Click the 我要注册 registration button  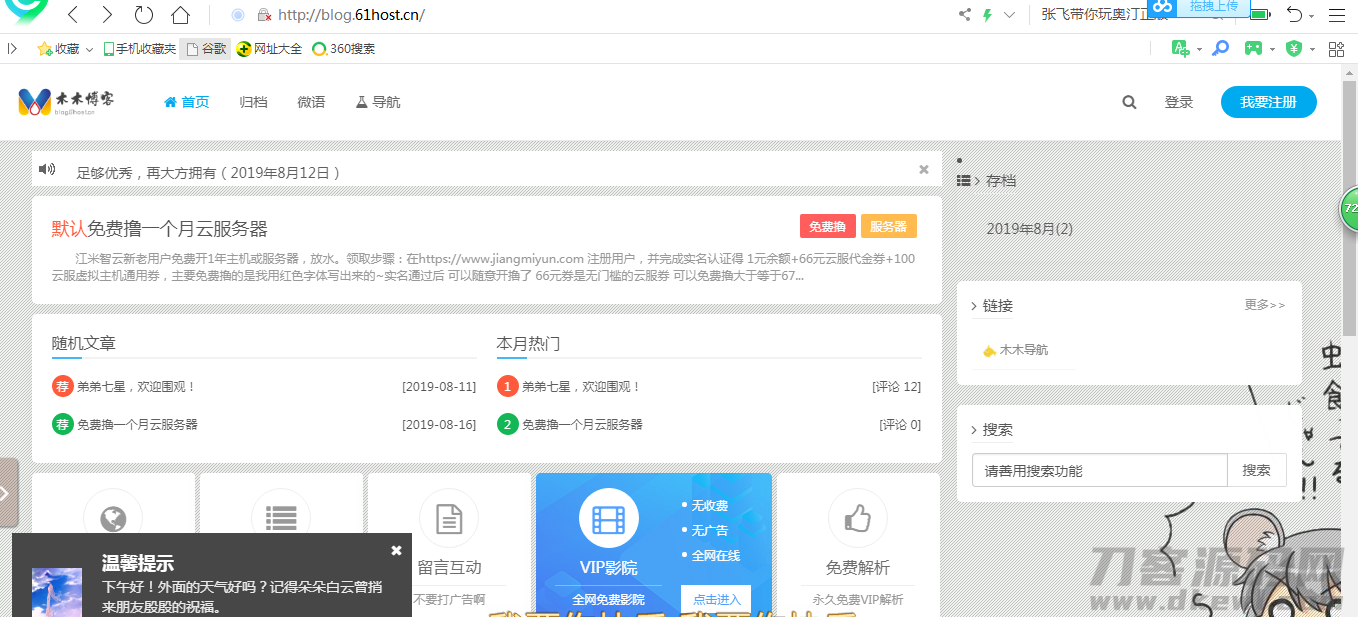pos(1268,101)
